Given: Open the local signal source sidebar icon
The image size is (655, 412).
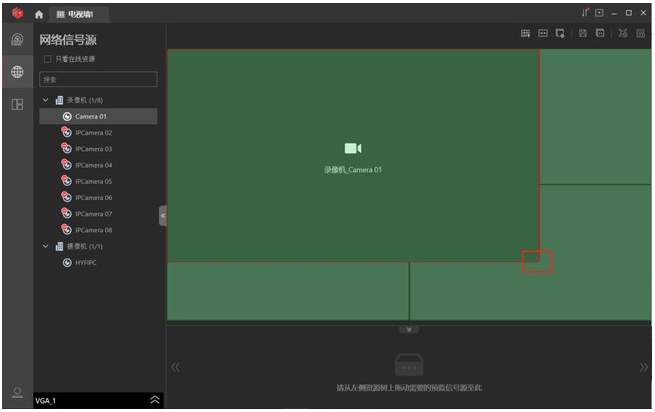Looking at the screenshot, I should pos(17,40).
